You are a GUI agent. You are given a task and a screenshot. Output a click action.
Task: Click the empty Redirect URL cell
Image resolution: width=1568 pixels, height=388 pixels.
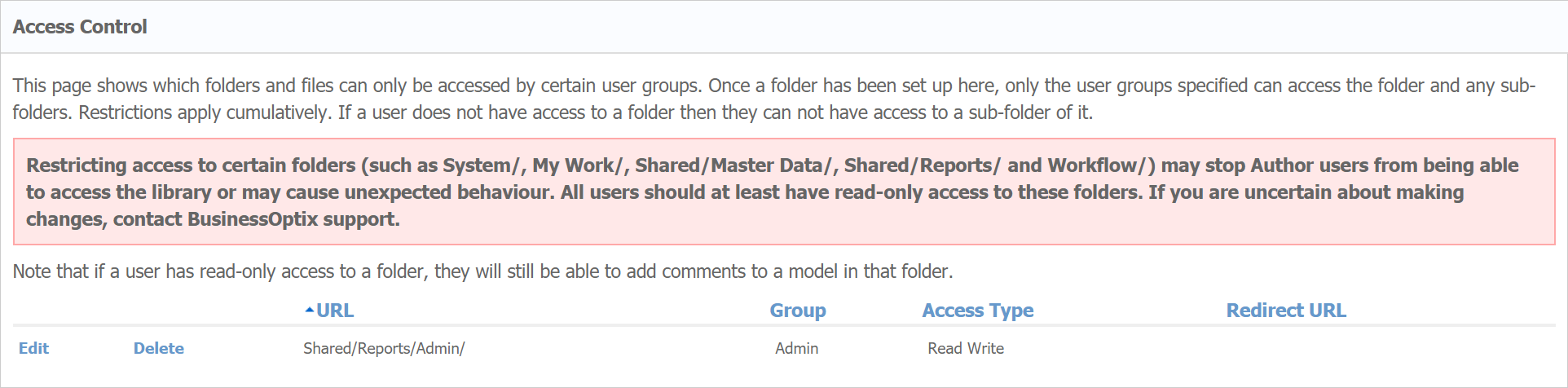click(1286, 348)
